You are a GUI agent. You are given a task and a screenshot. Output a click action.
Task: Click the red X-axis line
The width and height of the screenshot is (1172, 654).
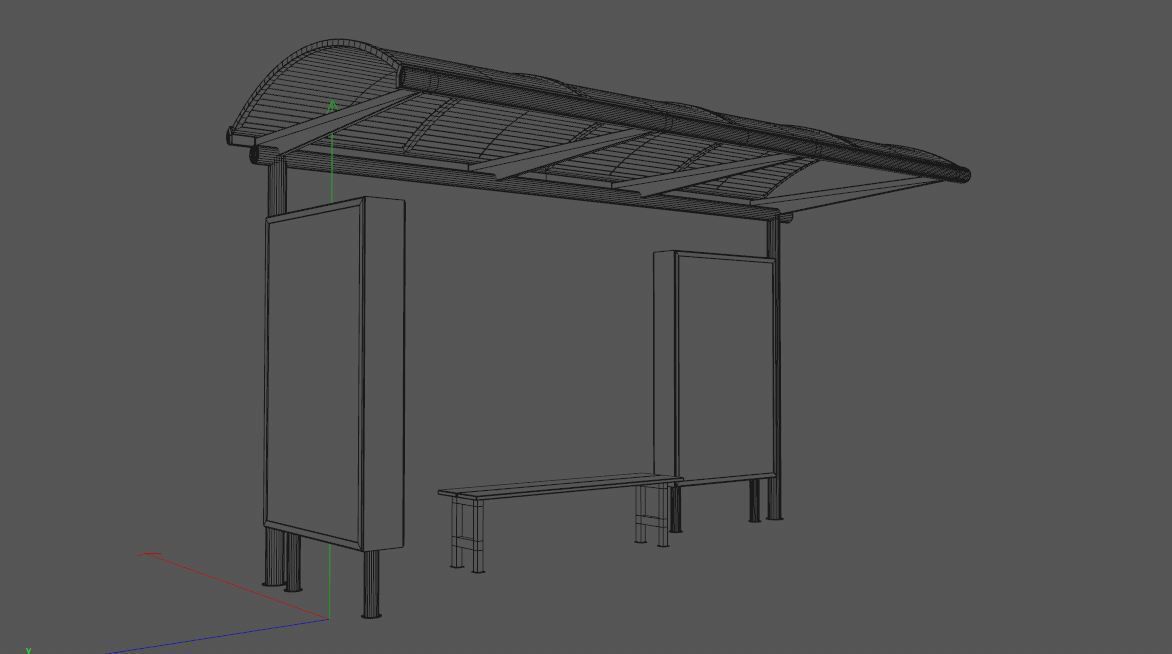pyautogui.click(x=233, y=585)
